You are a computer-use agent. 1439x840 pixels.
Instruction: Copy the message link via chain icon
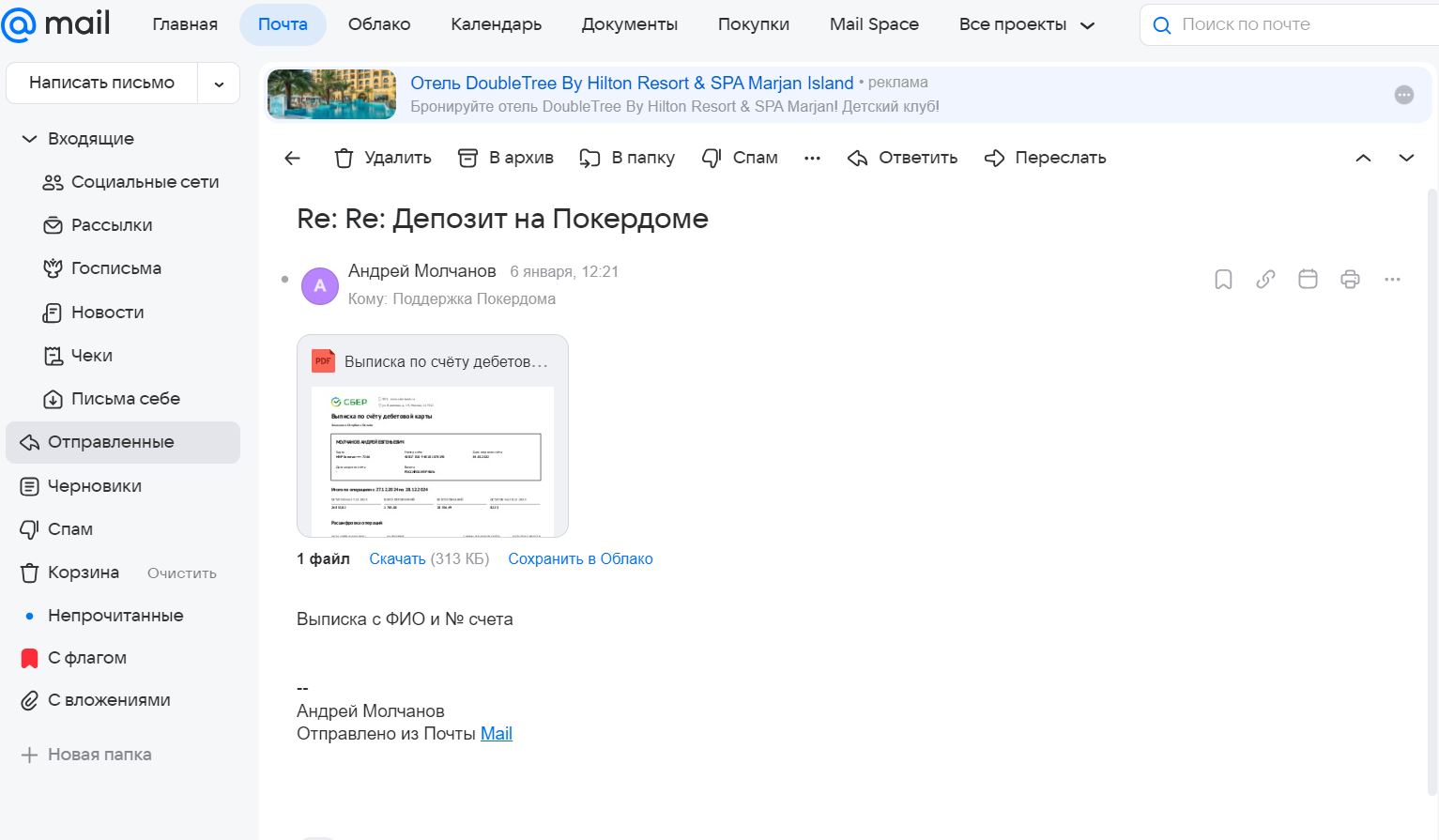point(1265,280)
